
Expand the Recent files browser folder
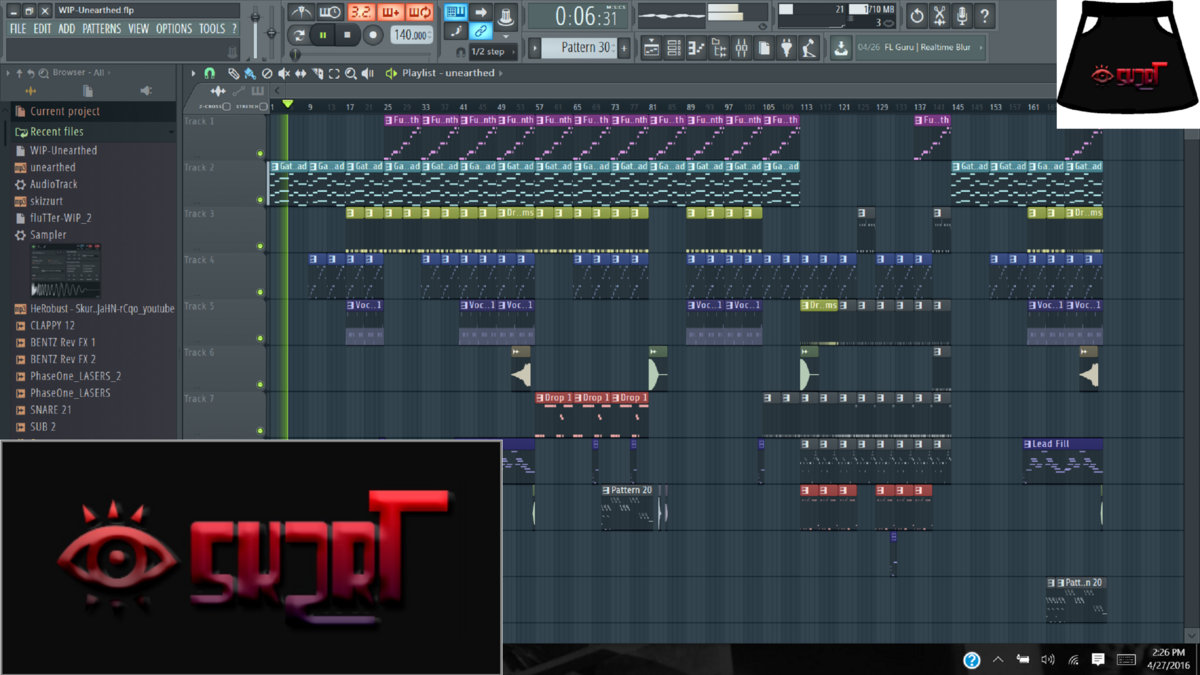pyautogui.click(x=56, y=131)
